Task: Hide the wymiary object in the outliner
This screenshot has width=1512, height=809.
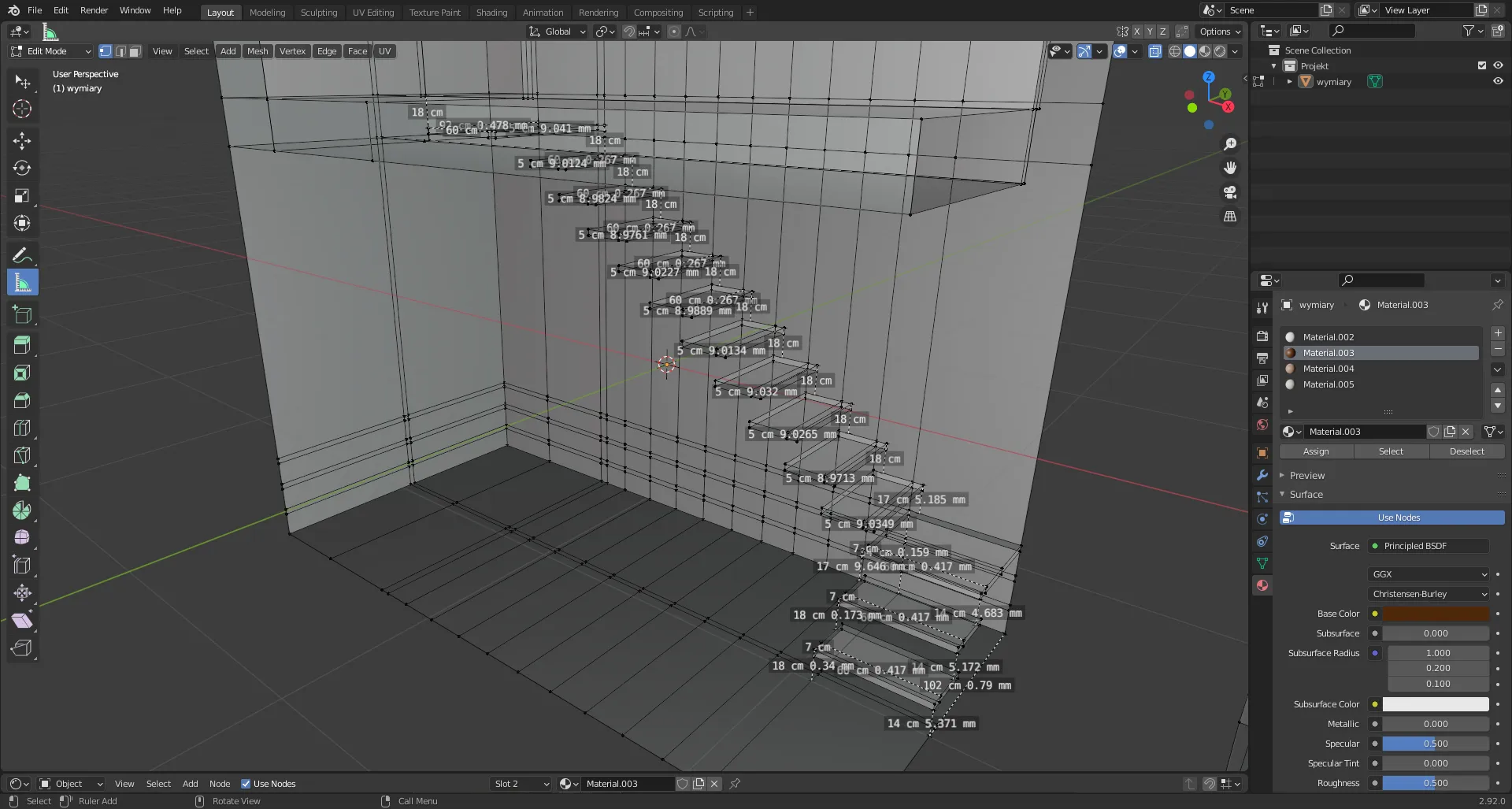Action: click(1498, 81)
